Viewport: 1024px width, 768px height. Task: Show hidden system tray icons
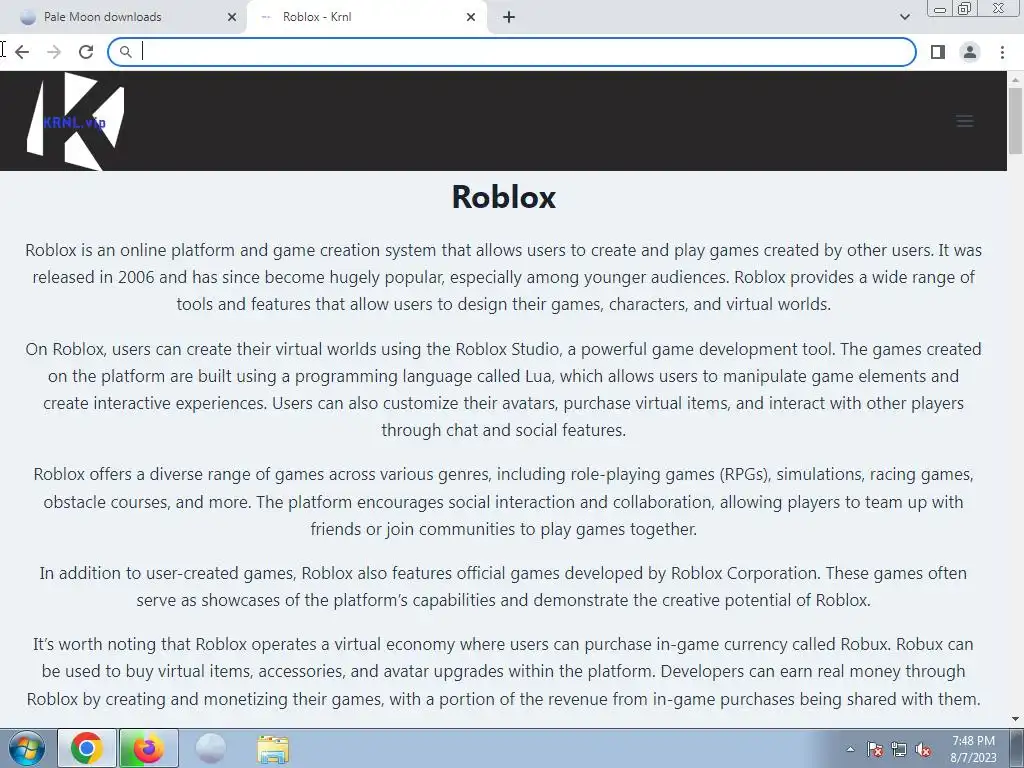coord(850,750)
